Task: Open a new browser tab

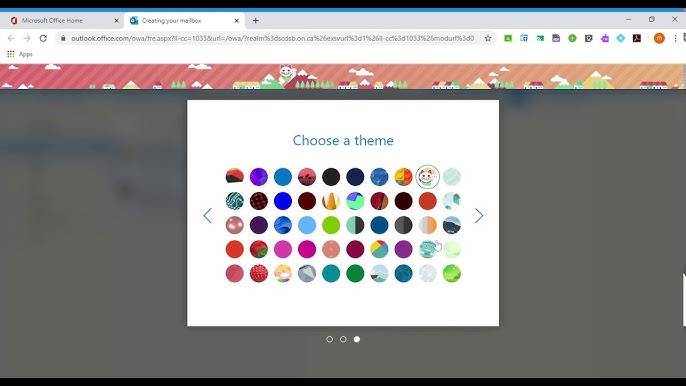Action: [256, 21]
